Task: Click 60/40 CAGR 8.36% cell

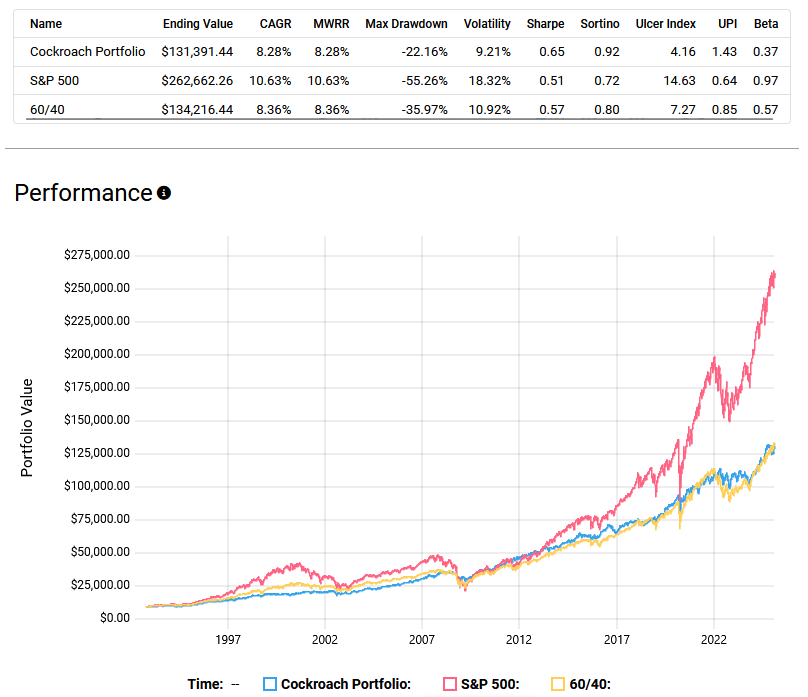Action: [274, 110]
